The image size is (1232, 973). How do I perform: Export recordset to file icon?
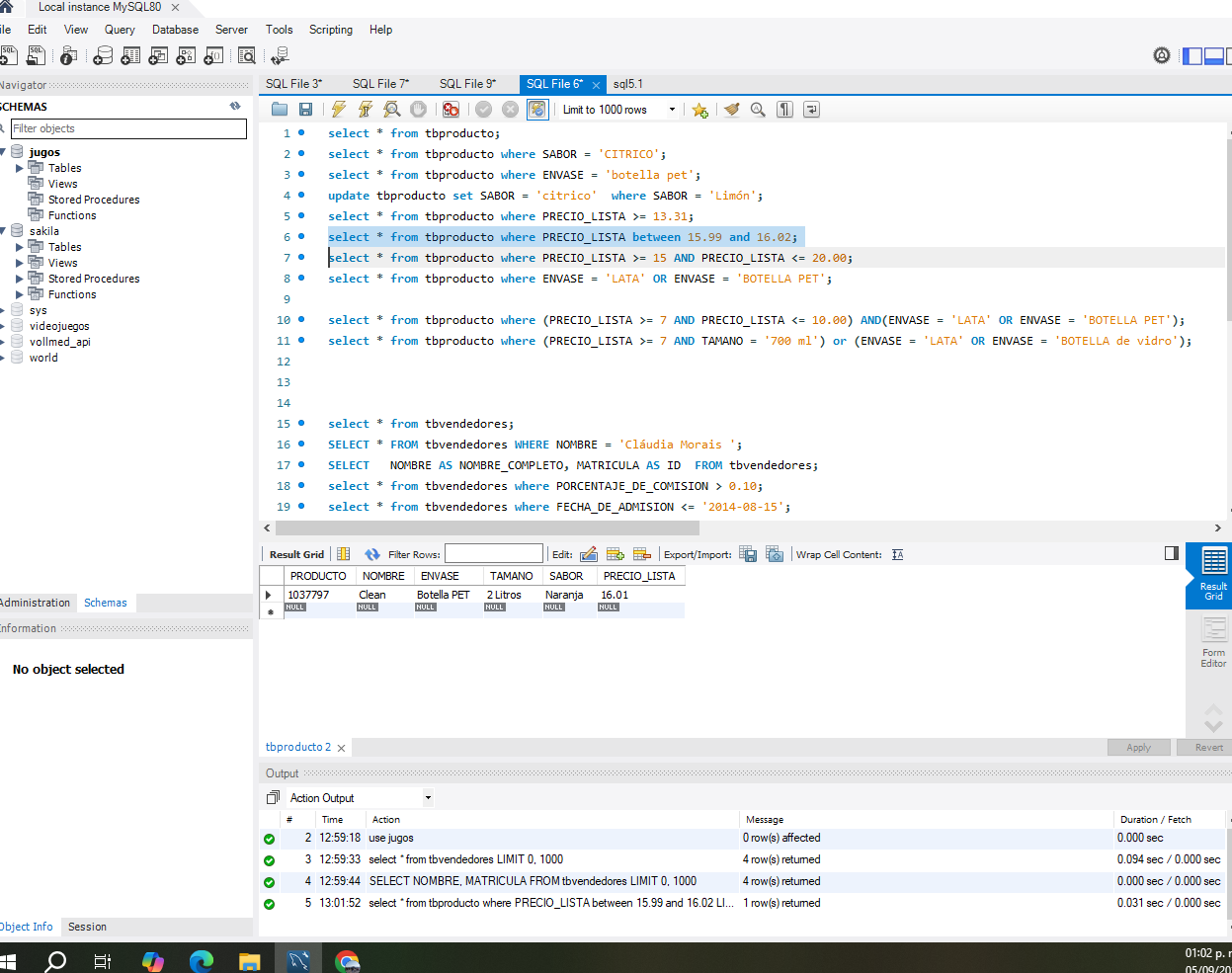point(748,554)
